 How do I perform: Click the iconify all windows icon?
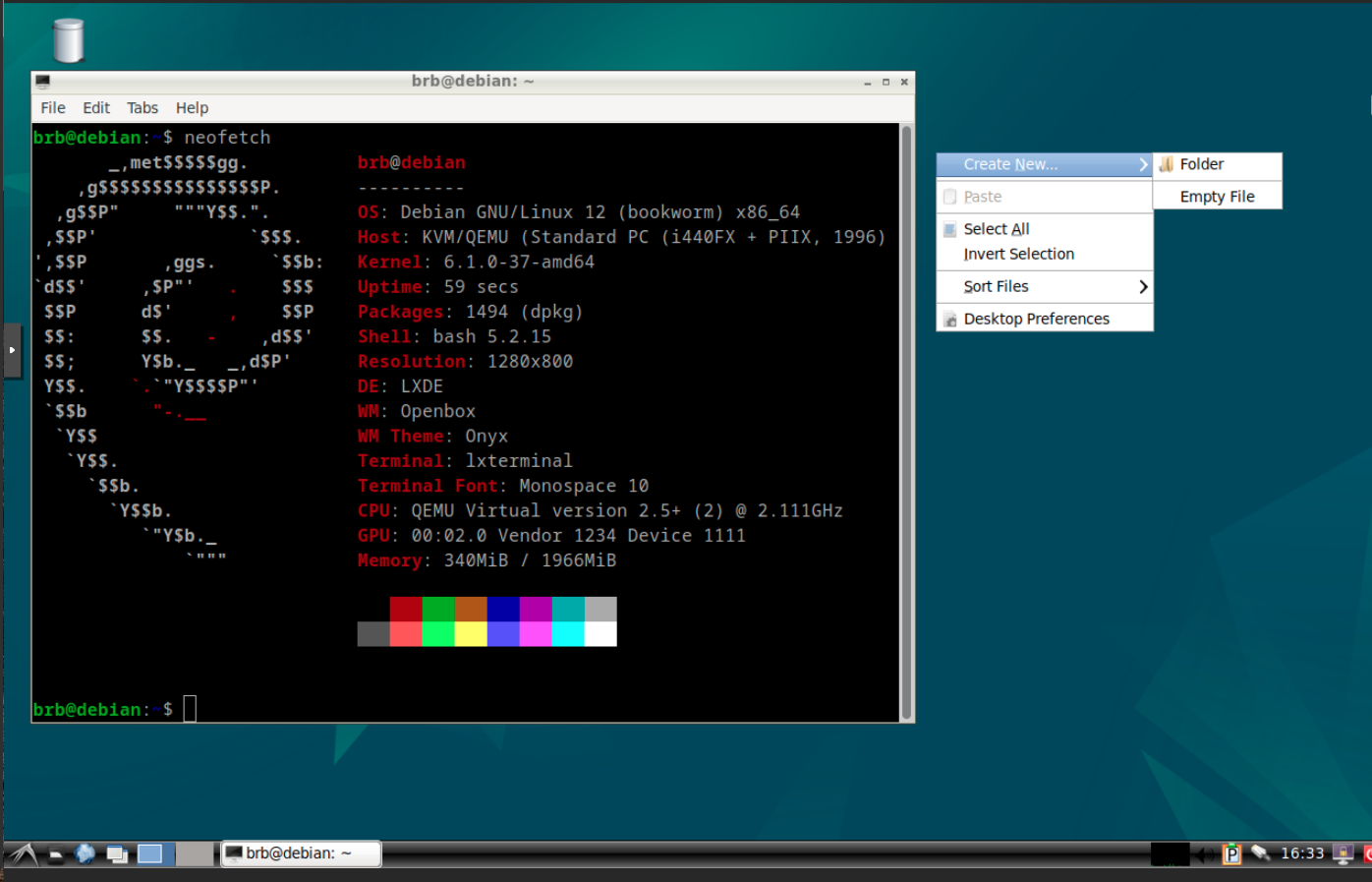point(117,854)
